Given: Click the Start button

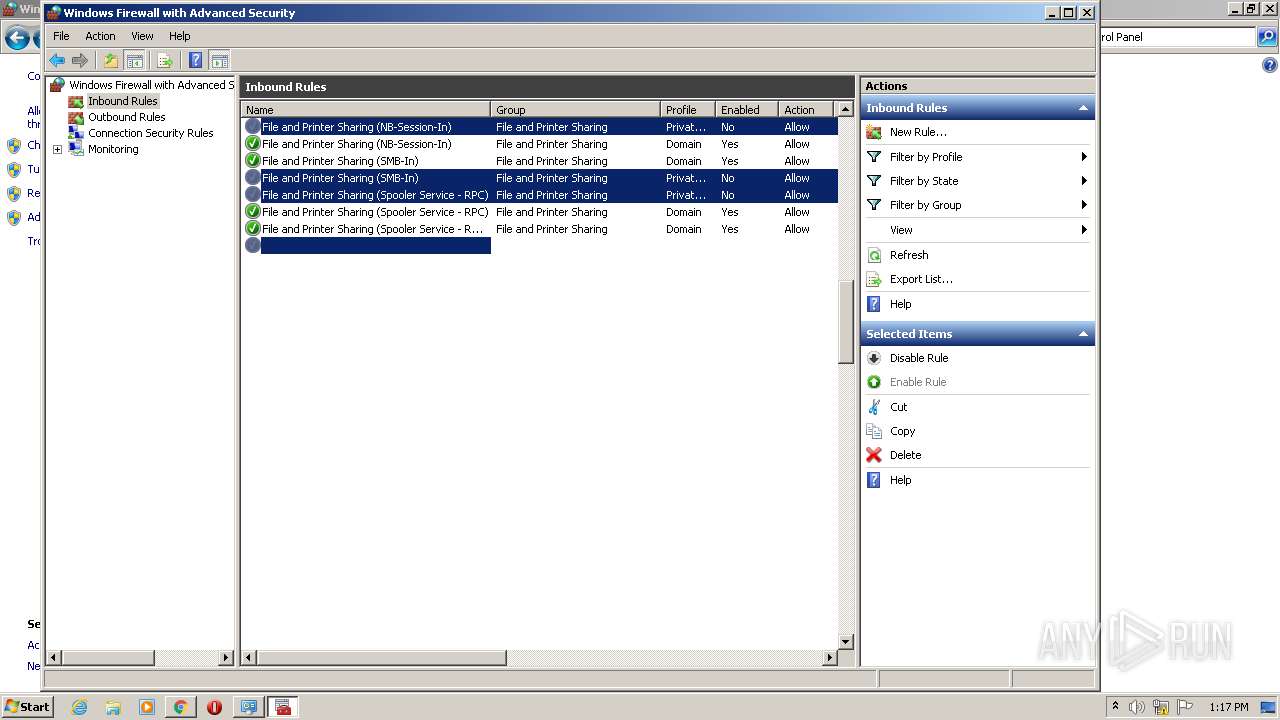Looking at the screenshot, I should tap(27, 707).
